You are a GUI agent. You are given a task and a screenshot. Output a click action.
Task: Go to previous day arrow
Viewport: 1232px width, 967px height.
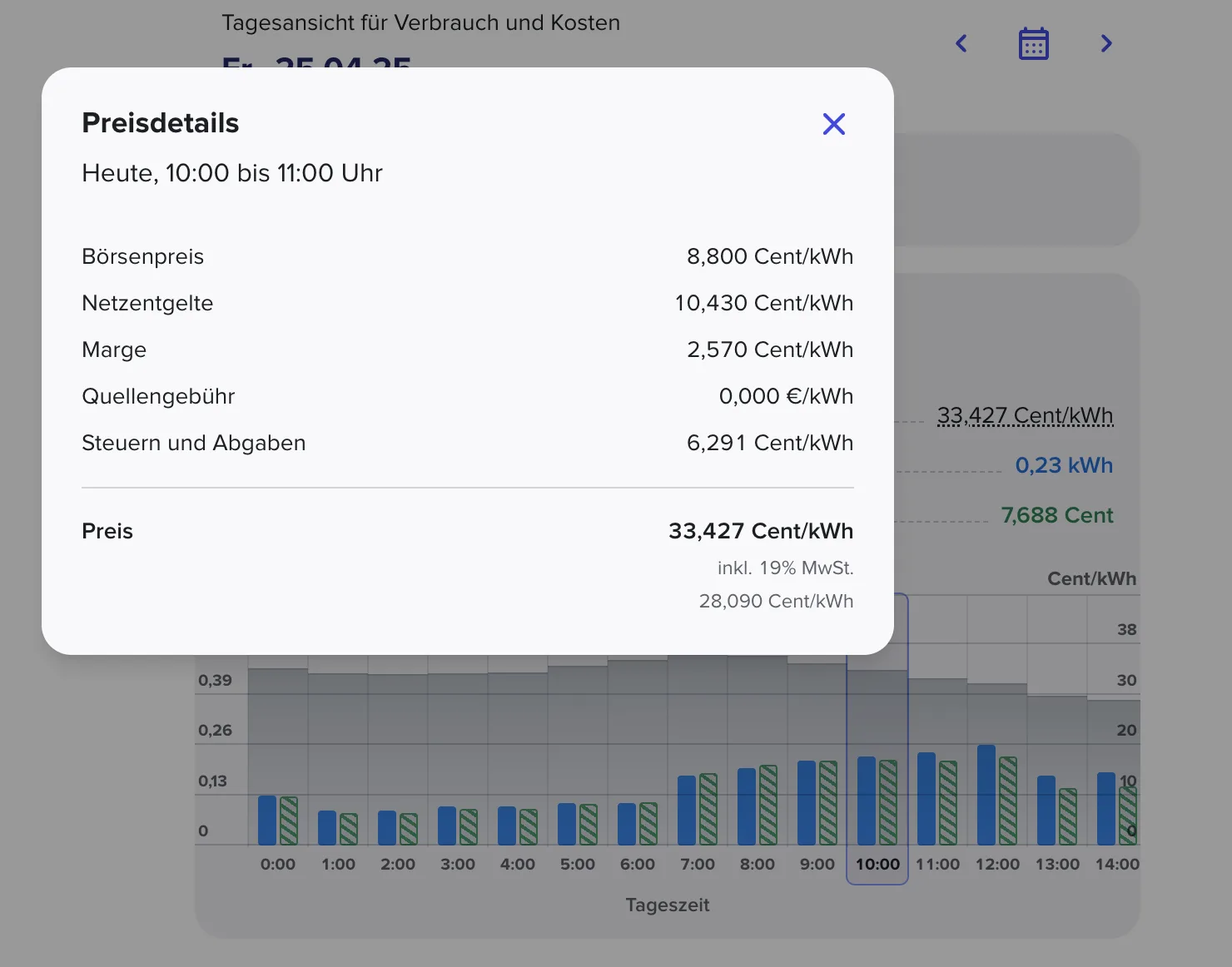[961, 43]
